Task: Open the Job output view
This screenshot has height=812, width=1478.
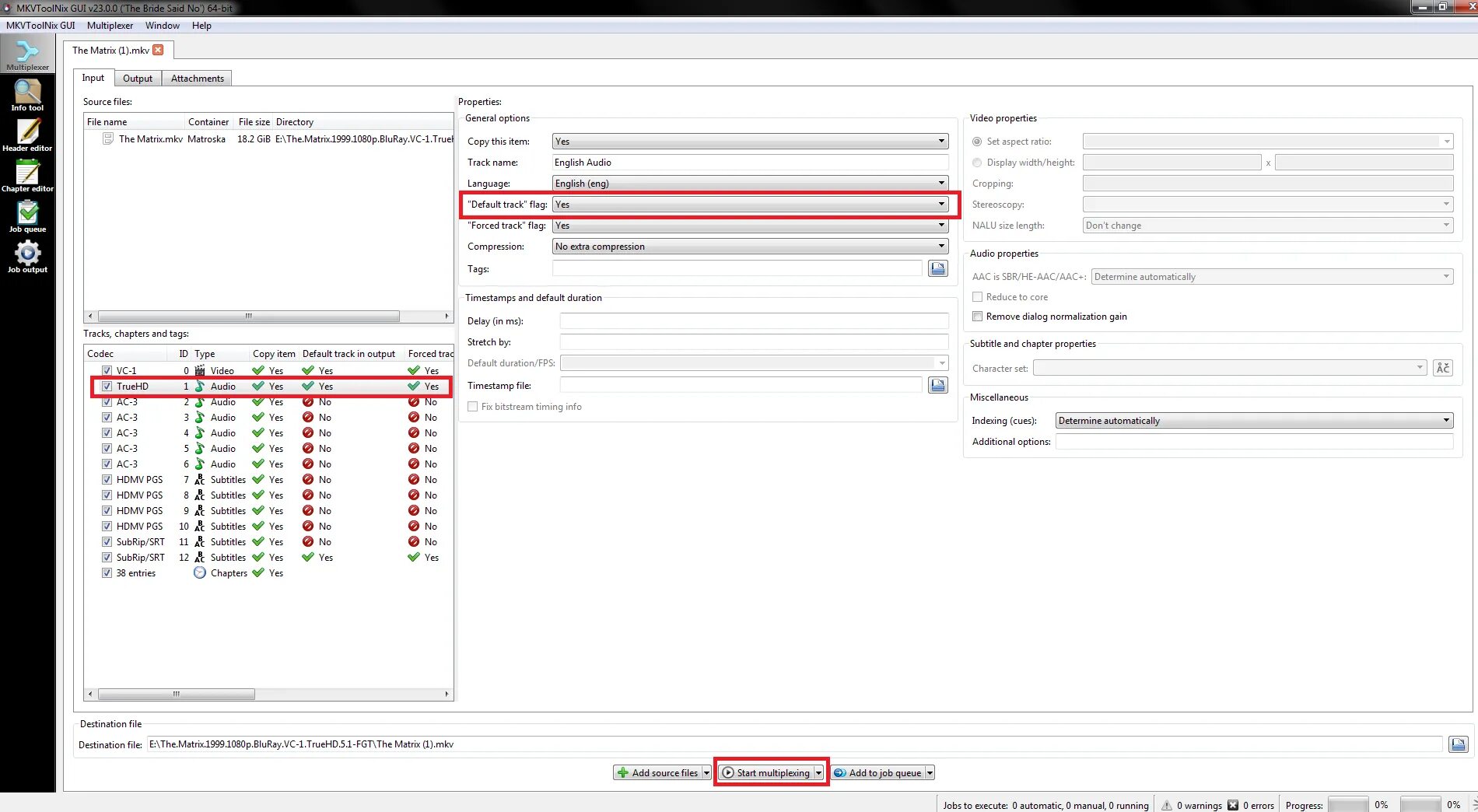Action: pyautogui.click(x=27, y=257)
